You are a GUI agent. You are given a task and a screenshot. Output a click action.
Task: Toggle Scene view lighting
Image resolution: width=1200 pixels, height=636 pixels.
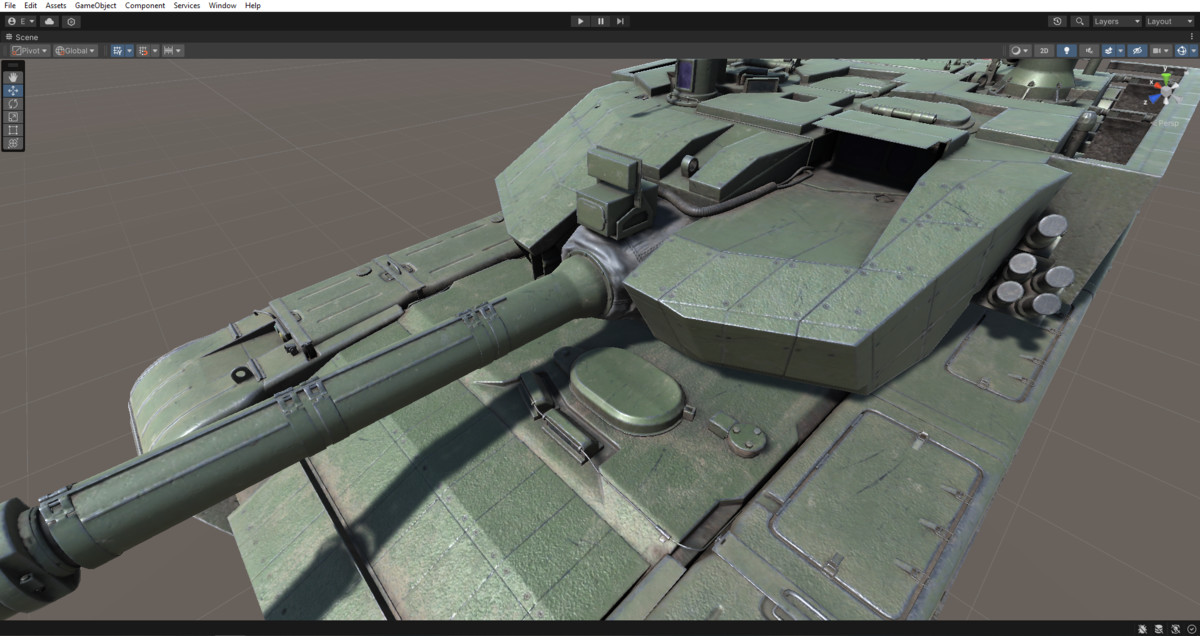coord(1067,50)
